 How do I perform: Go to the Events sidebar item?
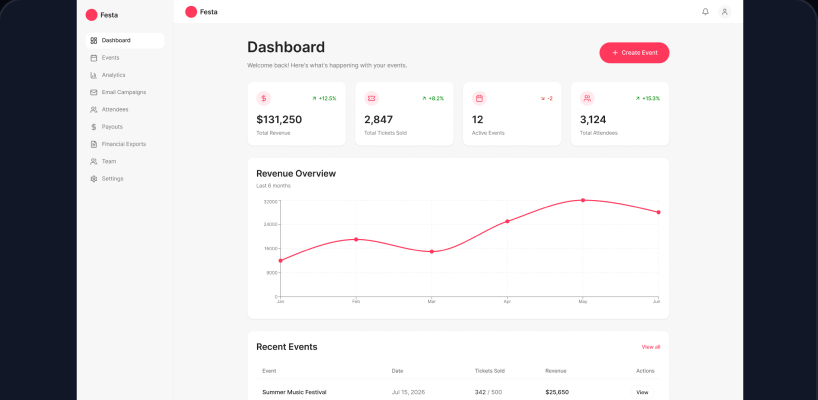(125, 58)
